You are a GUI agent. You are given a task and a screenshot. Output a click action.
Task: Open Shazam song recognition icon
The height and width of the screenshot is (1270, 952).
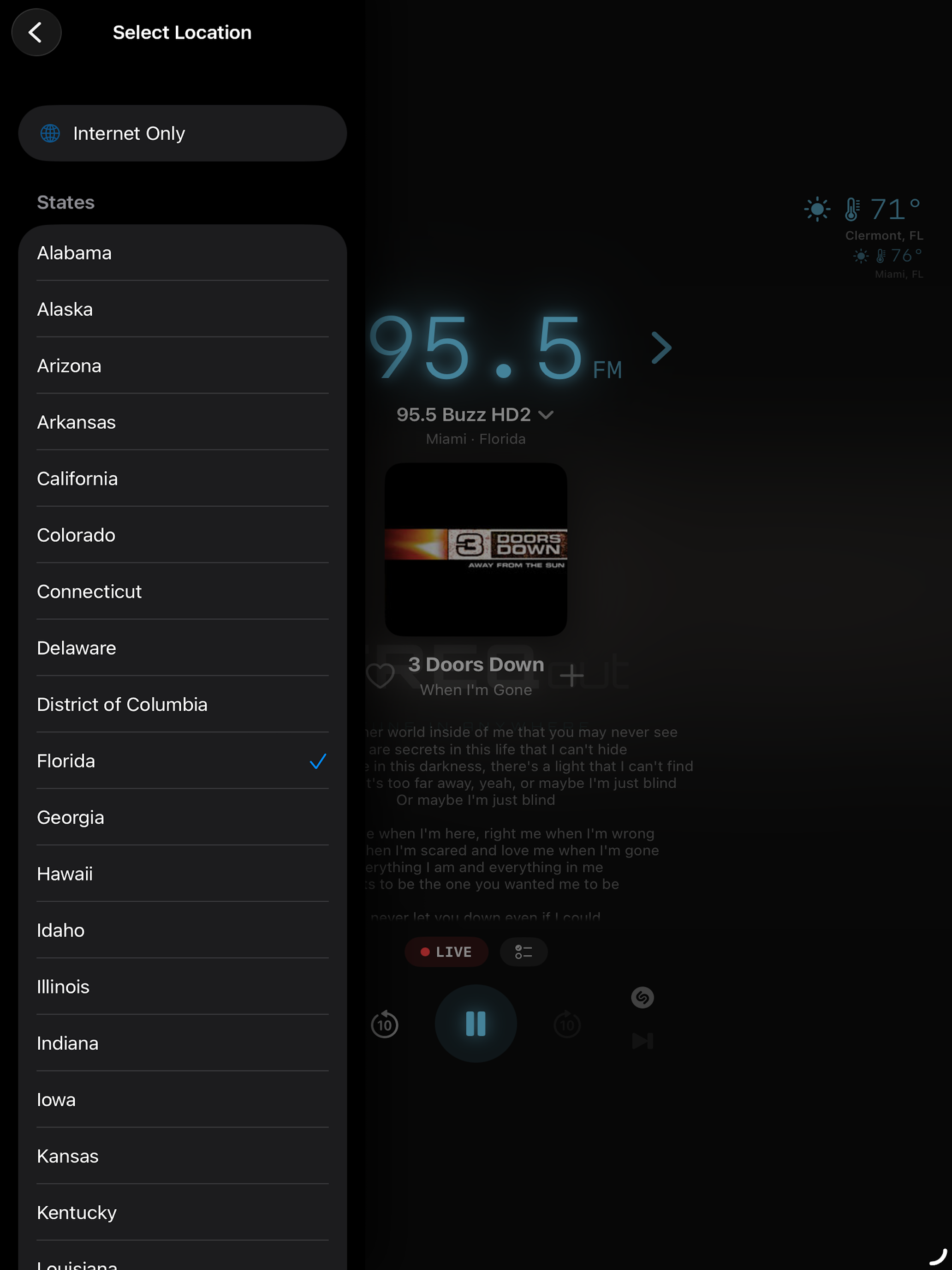(x=642, y=997)
